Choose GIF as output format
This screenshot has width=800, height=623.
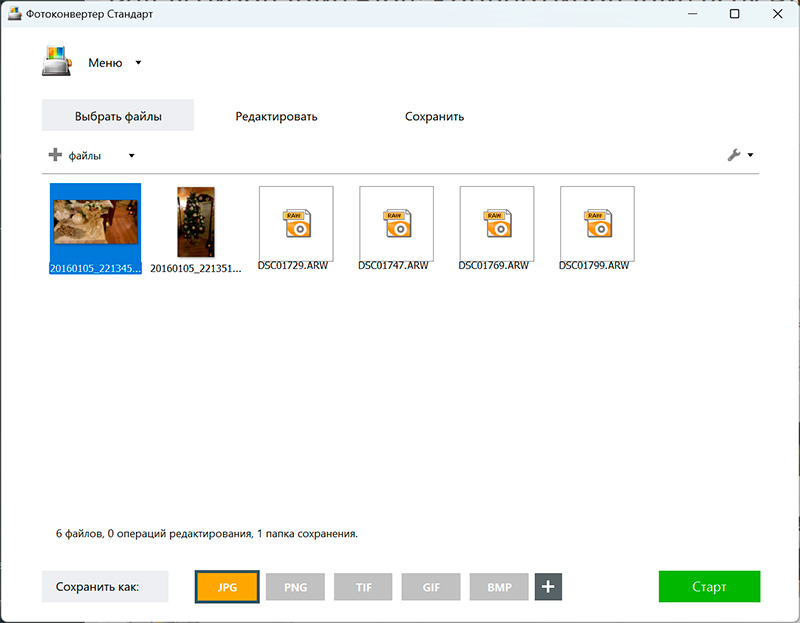[432, 587]
